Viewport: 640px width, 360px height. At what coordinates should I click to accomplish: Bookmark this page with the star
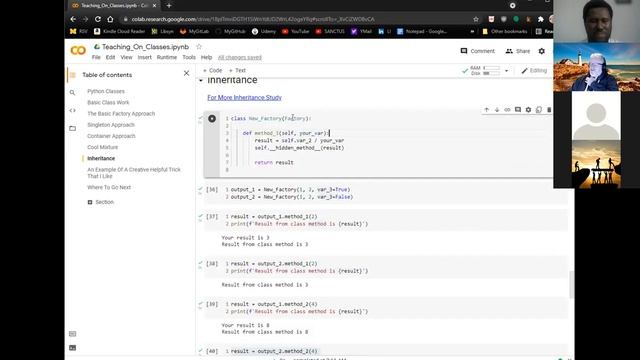tap(476, 19)
